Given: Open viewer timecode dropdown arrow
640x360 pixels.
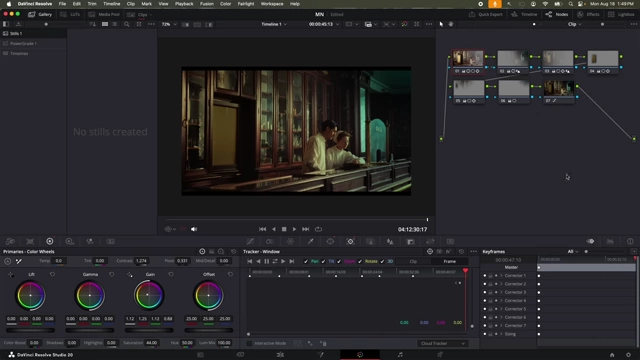Looking at the screenshot, I should [x=338, y=24].
